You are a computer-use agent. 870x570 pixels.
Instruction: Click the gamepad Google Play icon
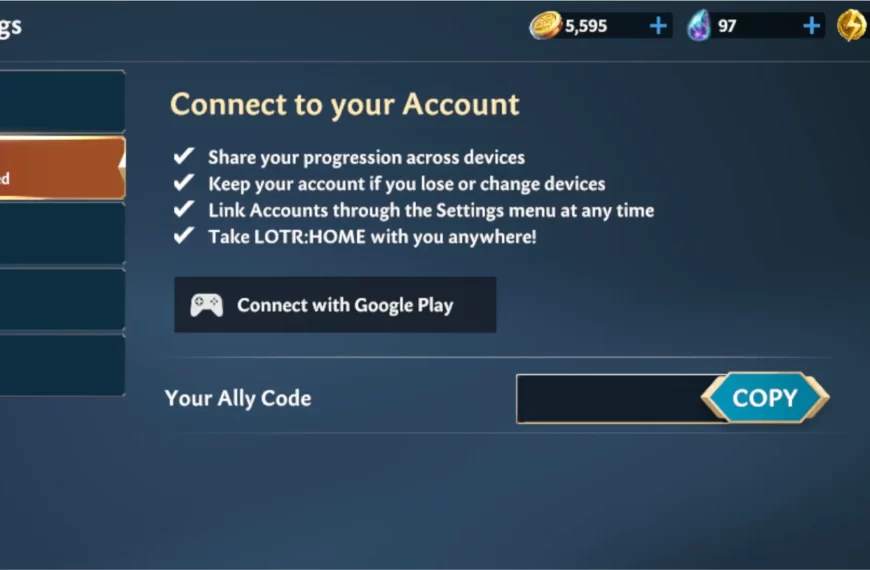point(206,305)
